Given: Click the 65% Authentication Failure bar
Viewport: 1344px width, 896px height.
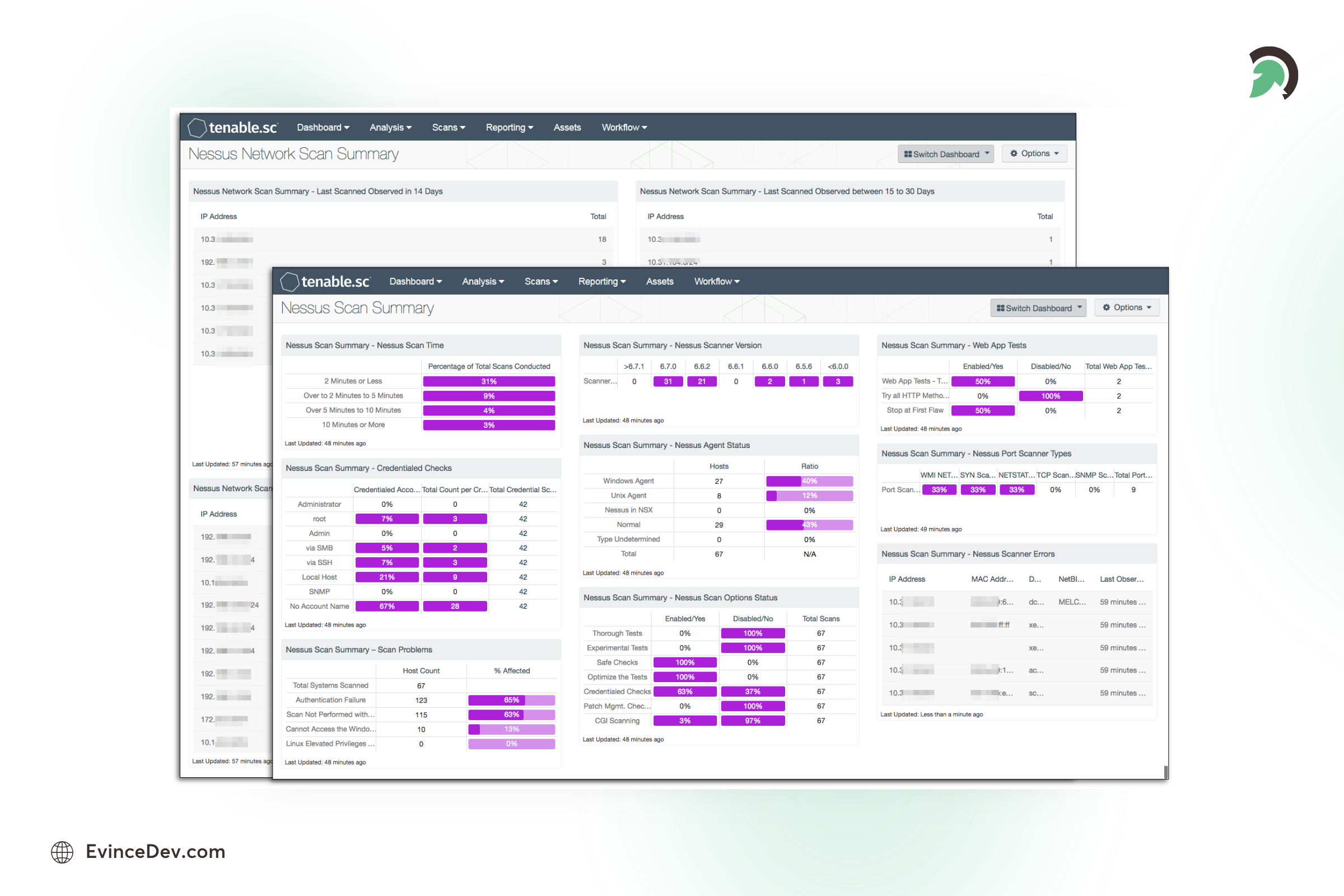Looking at the screenshot, I should (511, 700).
